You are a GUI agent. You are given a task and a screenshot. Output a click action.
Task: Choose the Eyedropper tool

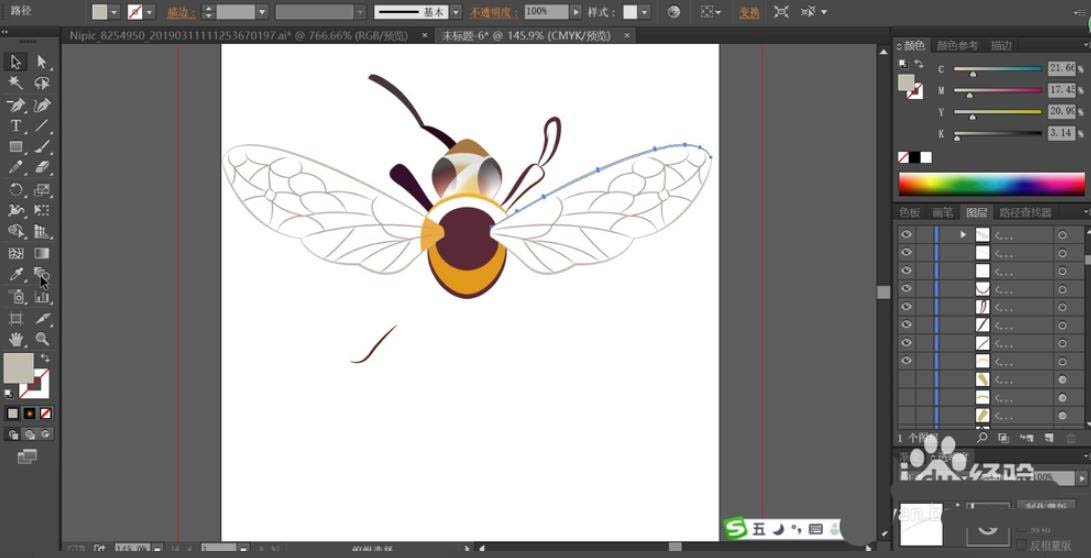pos(16,274)
